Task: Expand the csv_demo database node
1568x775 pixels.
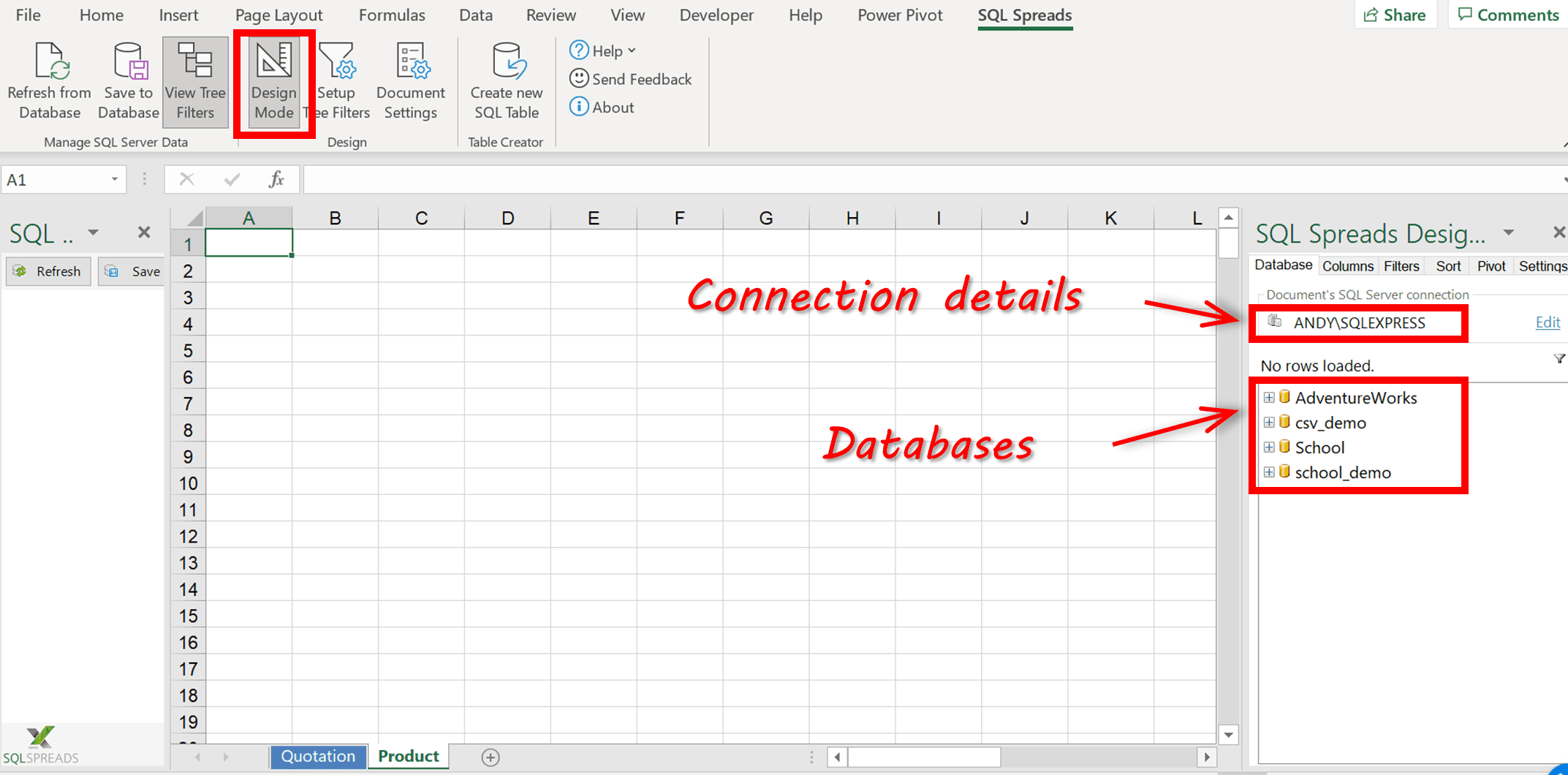Action: pos(1269,423)
